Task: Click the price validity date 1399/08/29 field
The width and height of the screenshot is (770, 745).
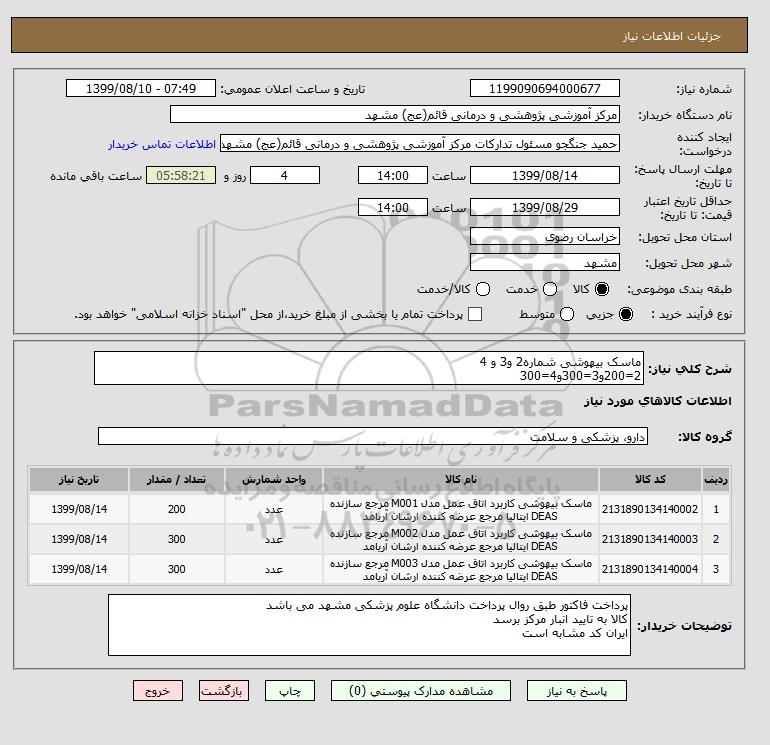Action: coord(545,207)
